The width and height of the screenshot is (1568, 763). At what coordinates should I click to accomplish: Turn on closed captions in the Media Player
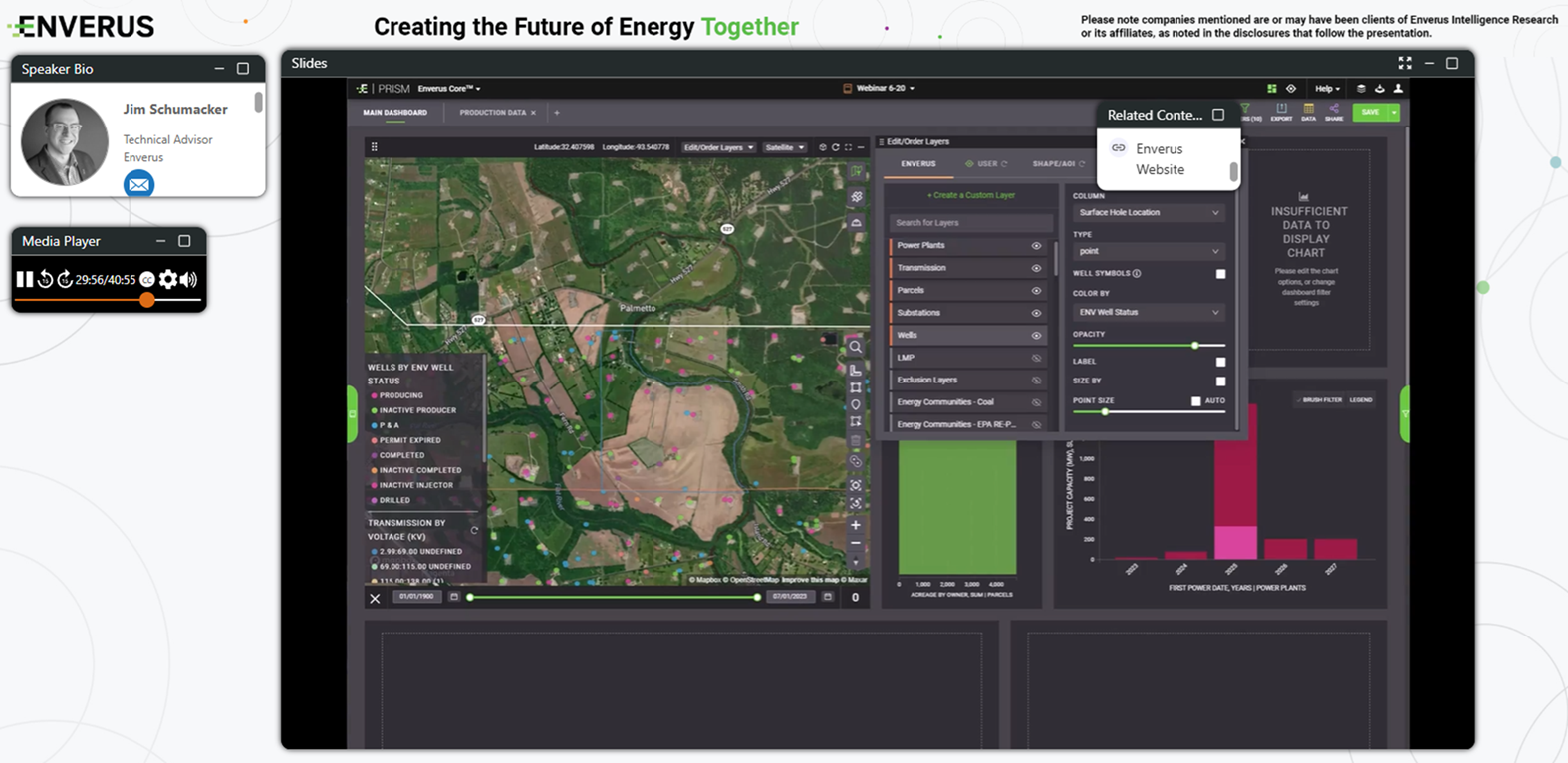coord(147,280)
